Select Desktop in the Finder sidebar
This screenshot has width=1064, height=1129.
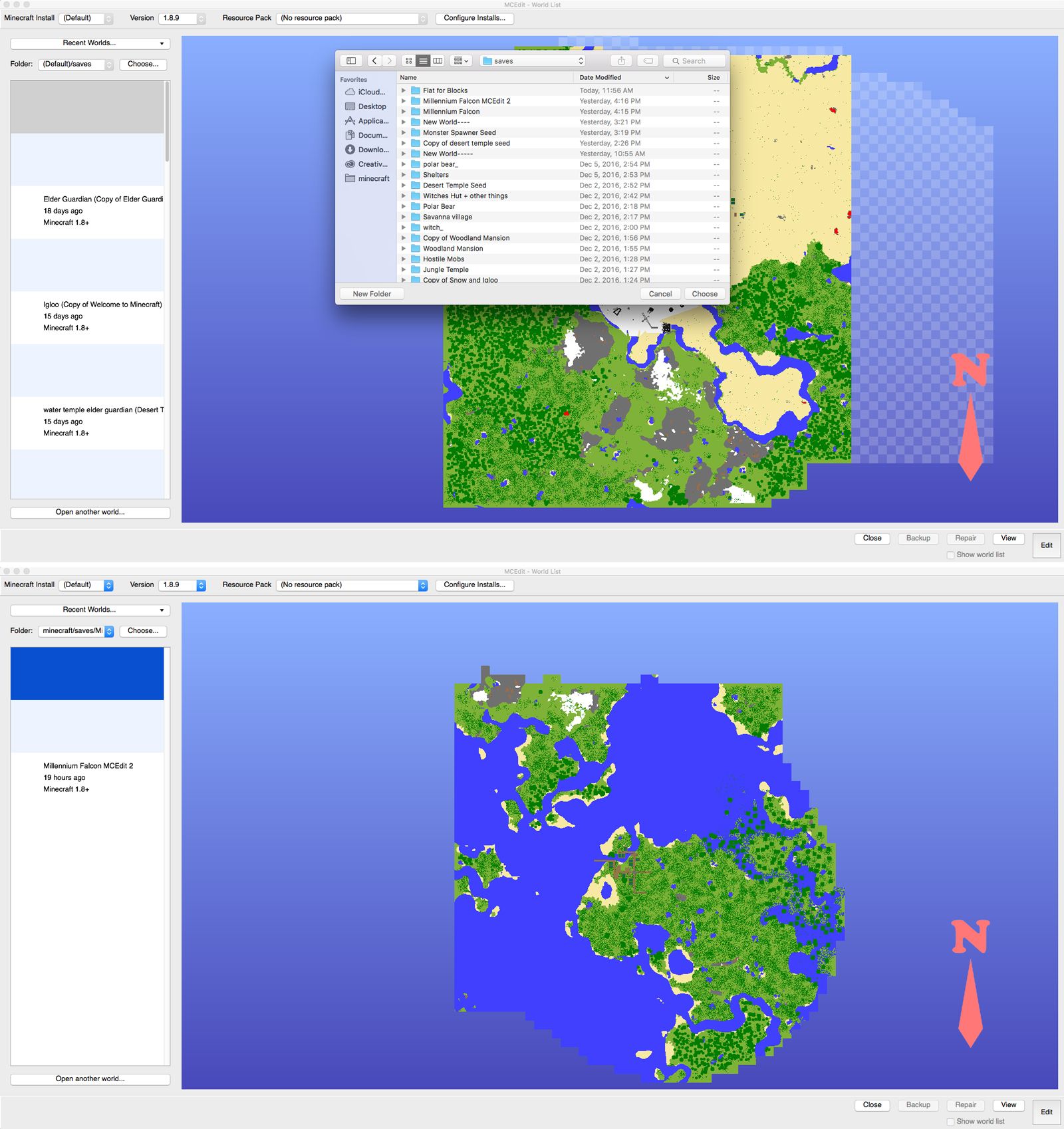369,106
